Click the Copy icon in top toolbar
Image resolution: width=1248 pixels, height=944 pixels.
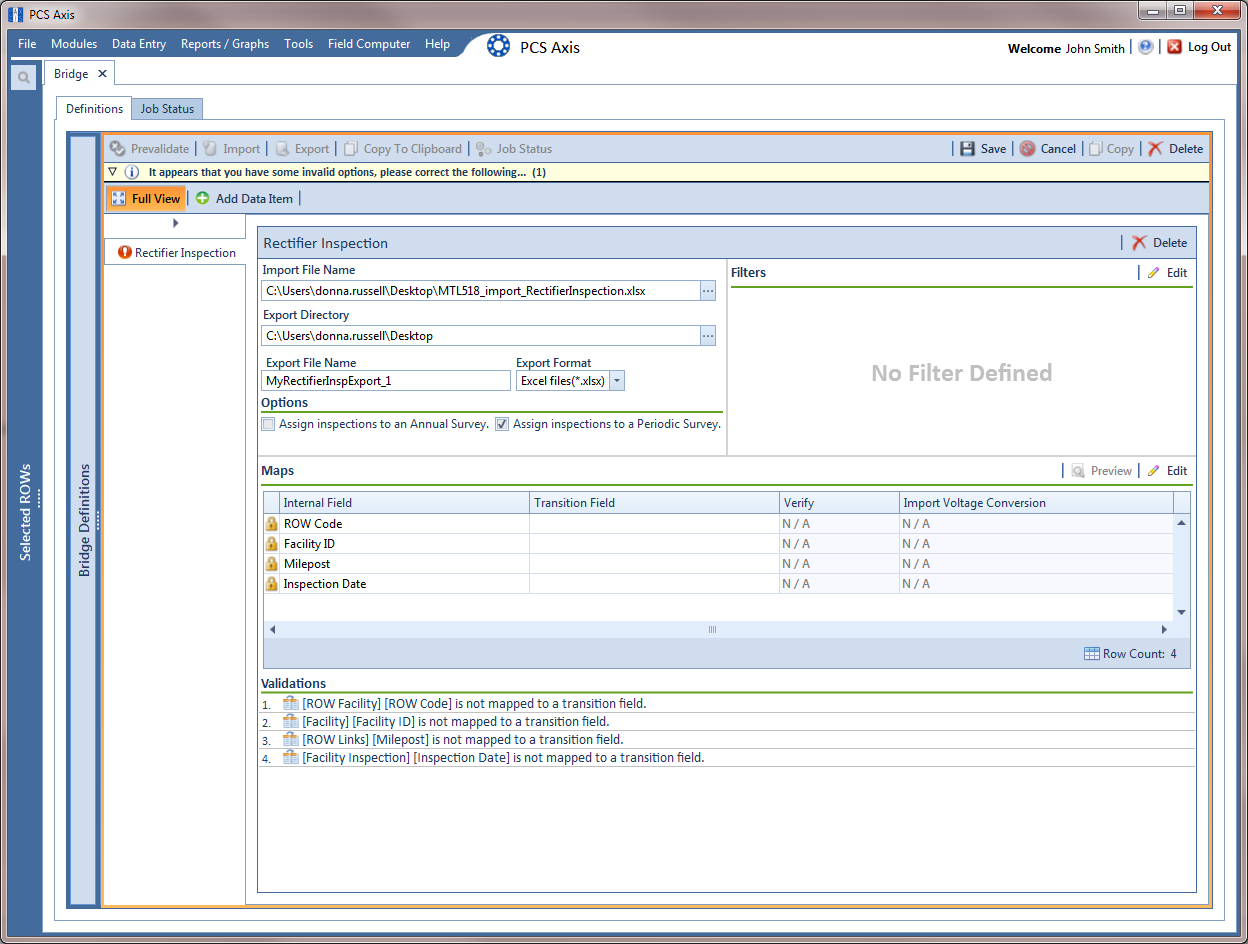click(x=1095, y=149)
